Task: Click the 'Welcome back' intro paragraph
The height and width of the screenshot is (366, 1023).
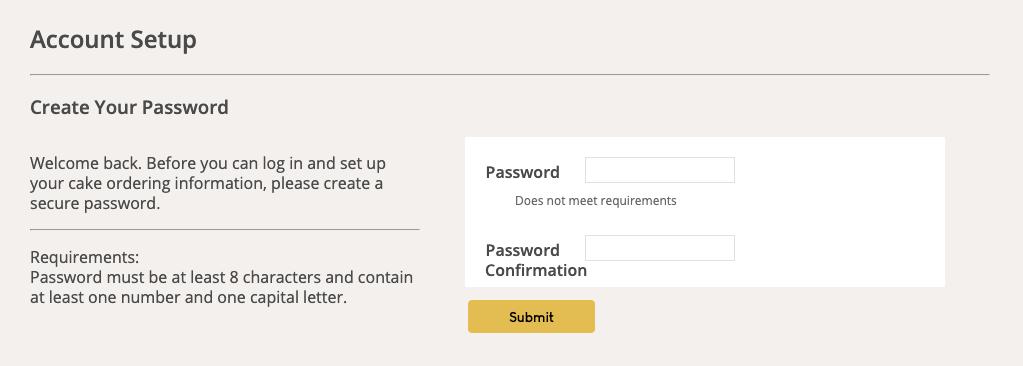Action: click(x=206, y=183)
